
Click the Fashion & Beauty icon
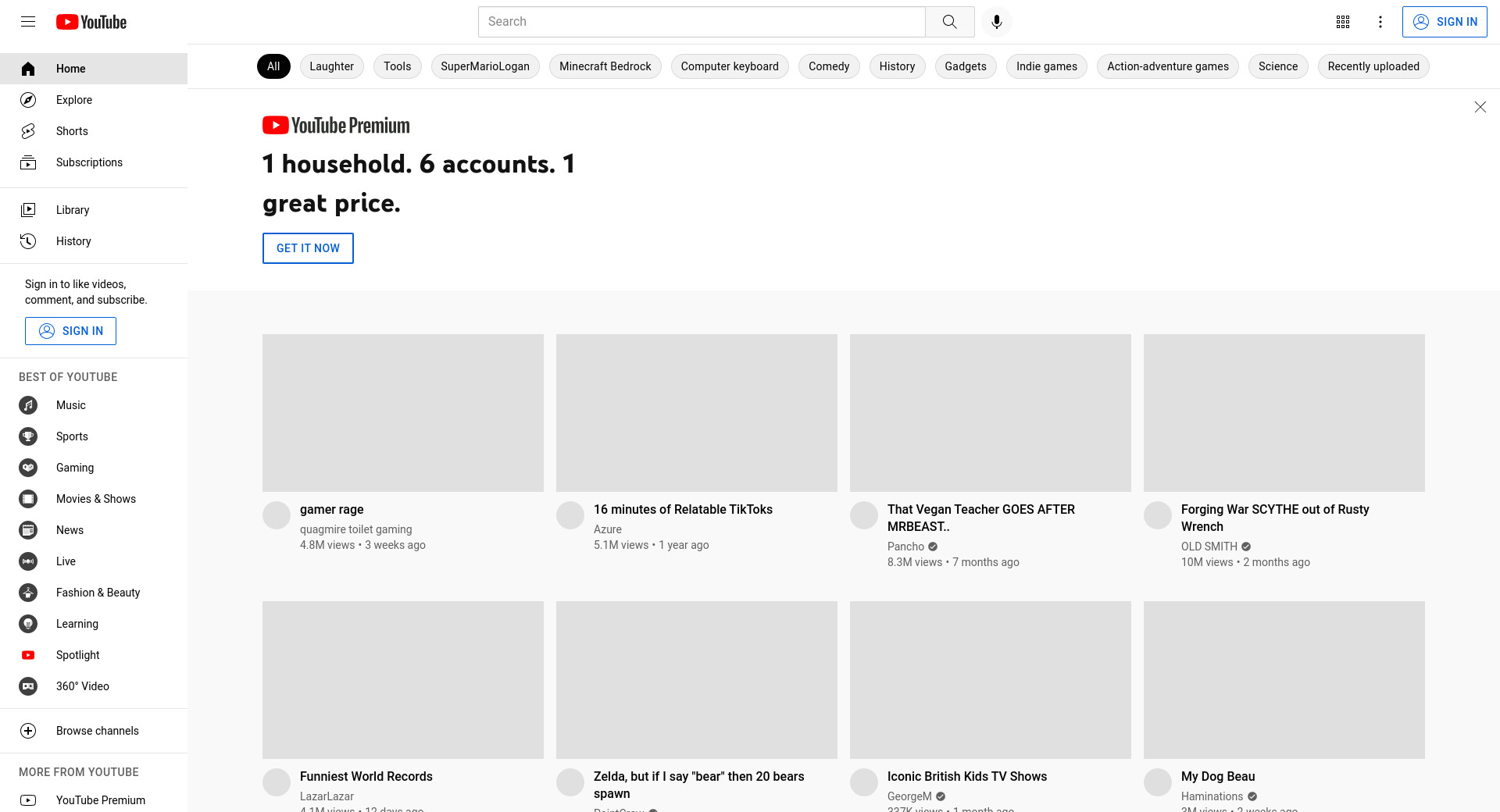point(28,593)
